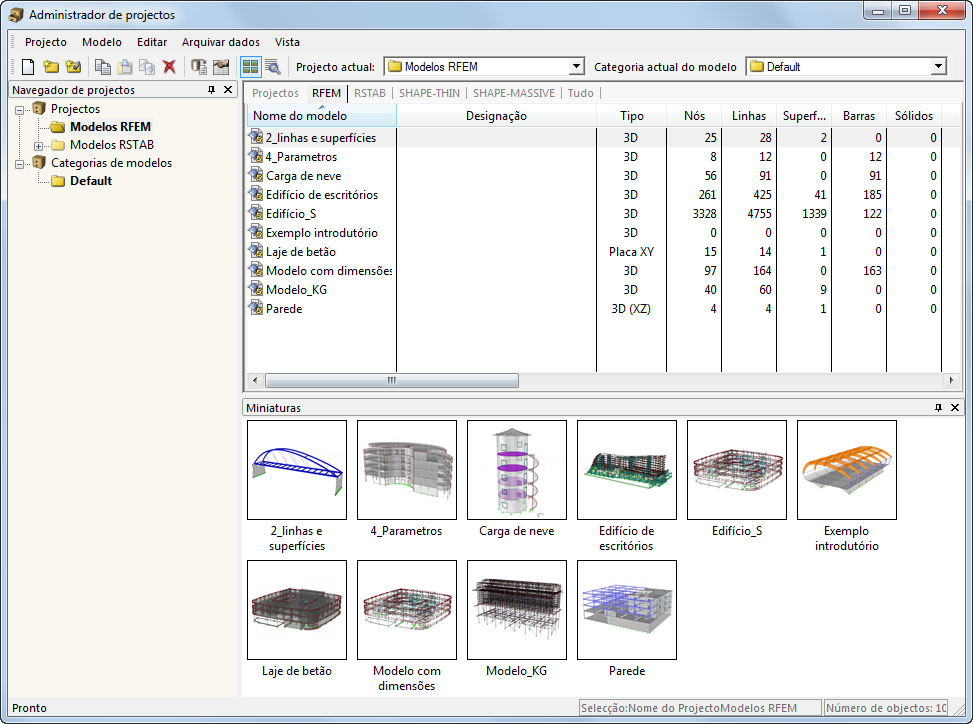
Task: Select the Modelo_KG thumbnail
Action: 517,610
